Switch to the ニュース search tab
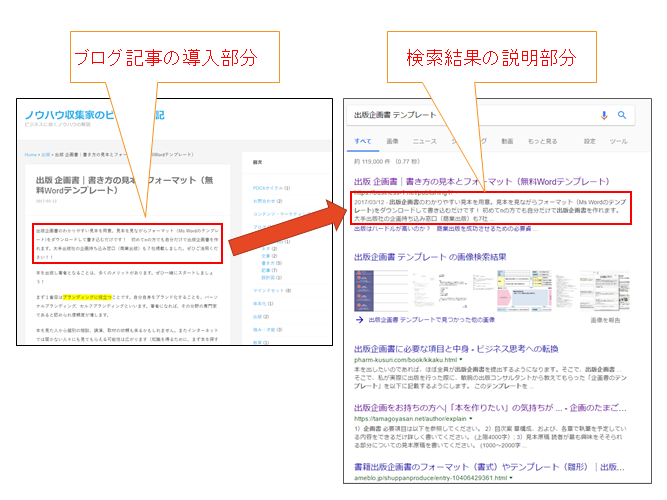The image size is (667, 500). coord(425,141)
